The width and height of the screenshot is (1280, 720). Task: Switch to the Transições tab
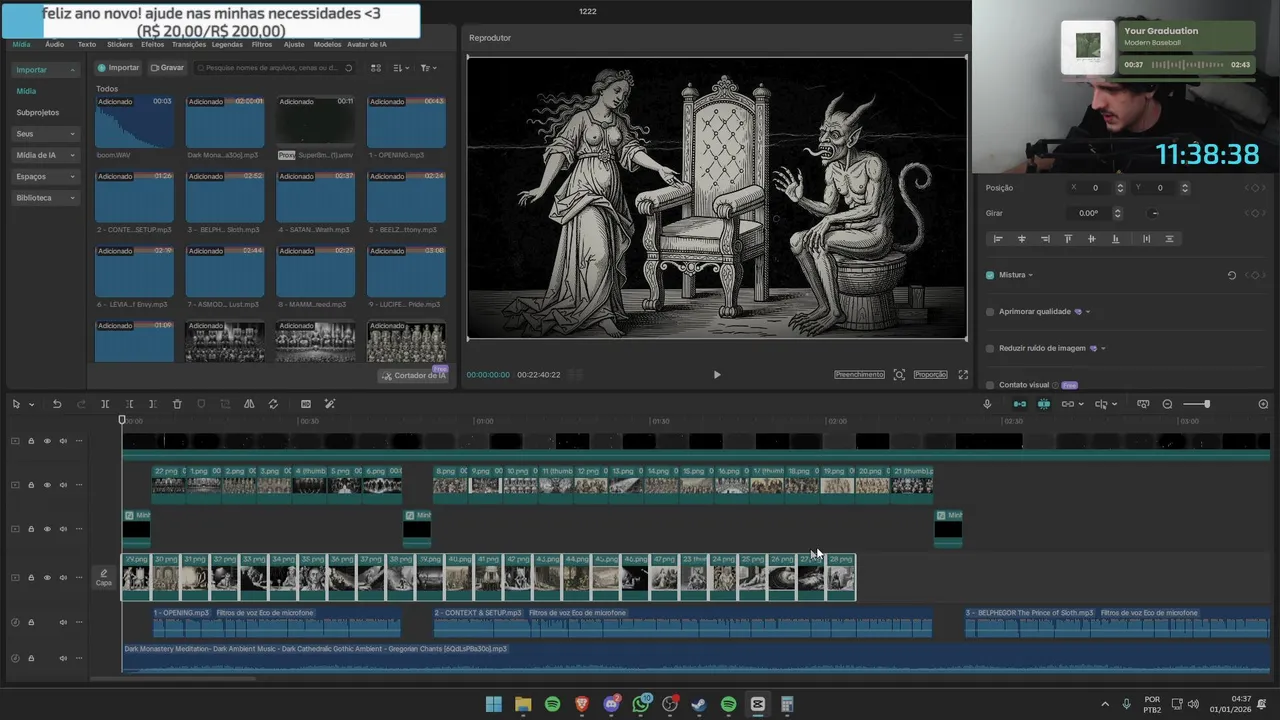(x=189, y=44)
